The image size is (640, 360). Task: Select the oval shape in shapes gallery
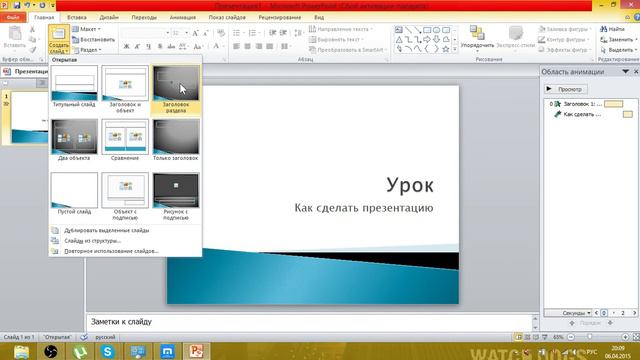coord(436,30)
